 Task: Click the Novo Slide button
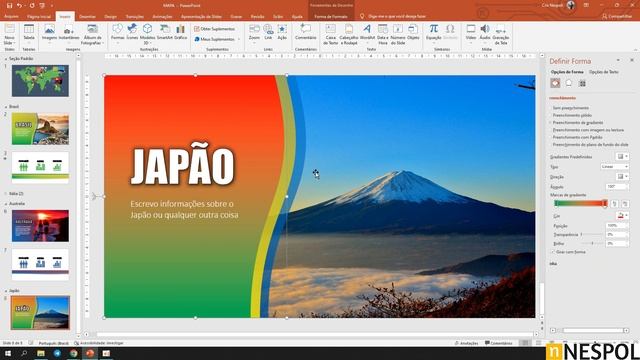9,35
